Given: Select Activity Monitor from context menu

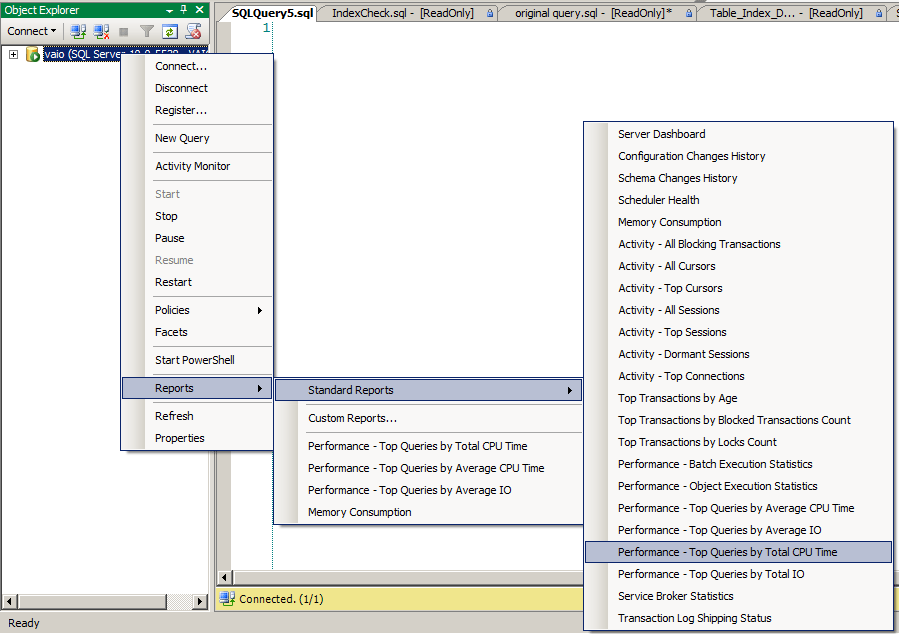Looking at the screenshot, I should (192, 166).
